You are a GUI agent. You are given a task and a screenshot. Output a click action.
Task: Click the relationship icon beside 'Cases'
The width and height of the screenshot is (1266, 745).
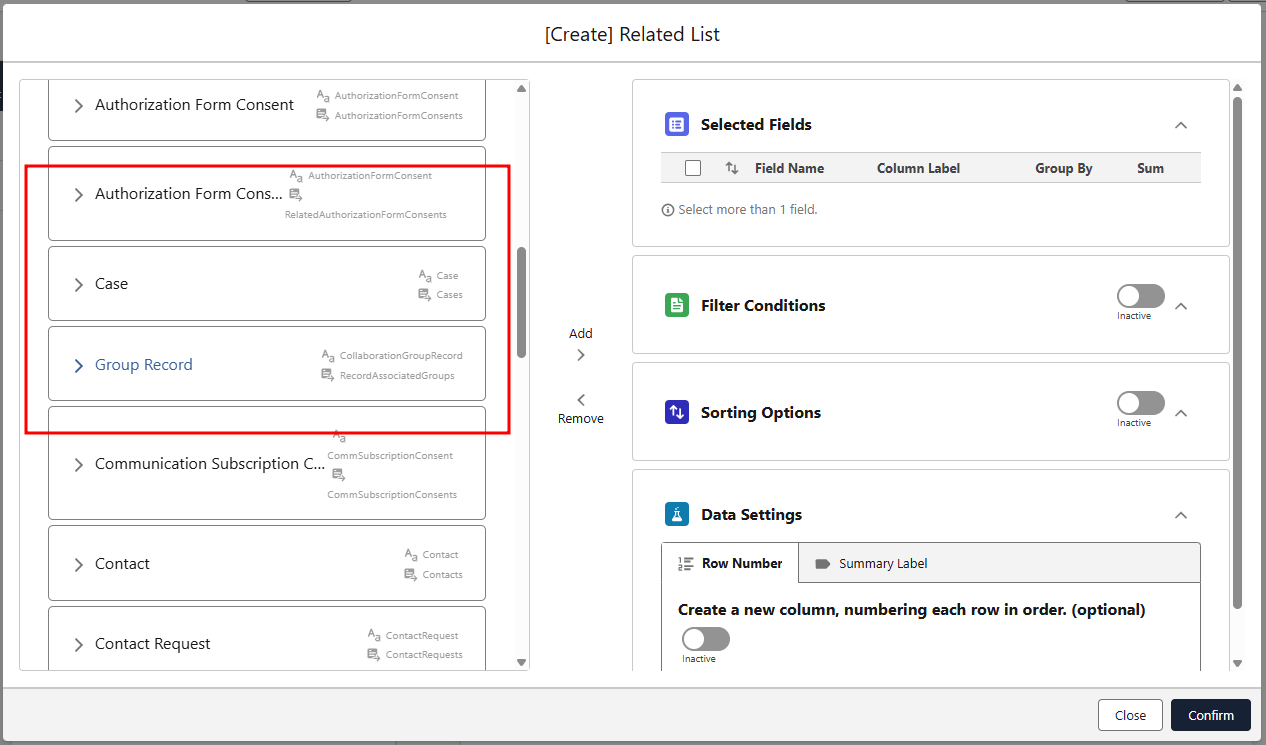coord(425,295)
